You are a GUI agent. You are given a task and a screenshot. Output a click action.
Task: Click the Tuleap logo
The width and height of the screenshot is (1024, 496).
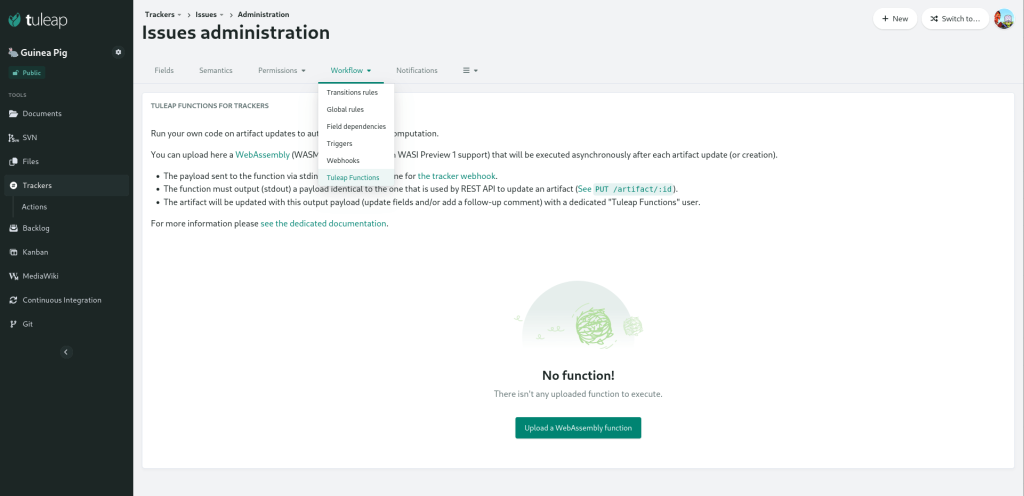pos(37,20)
